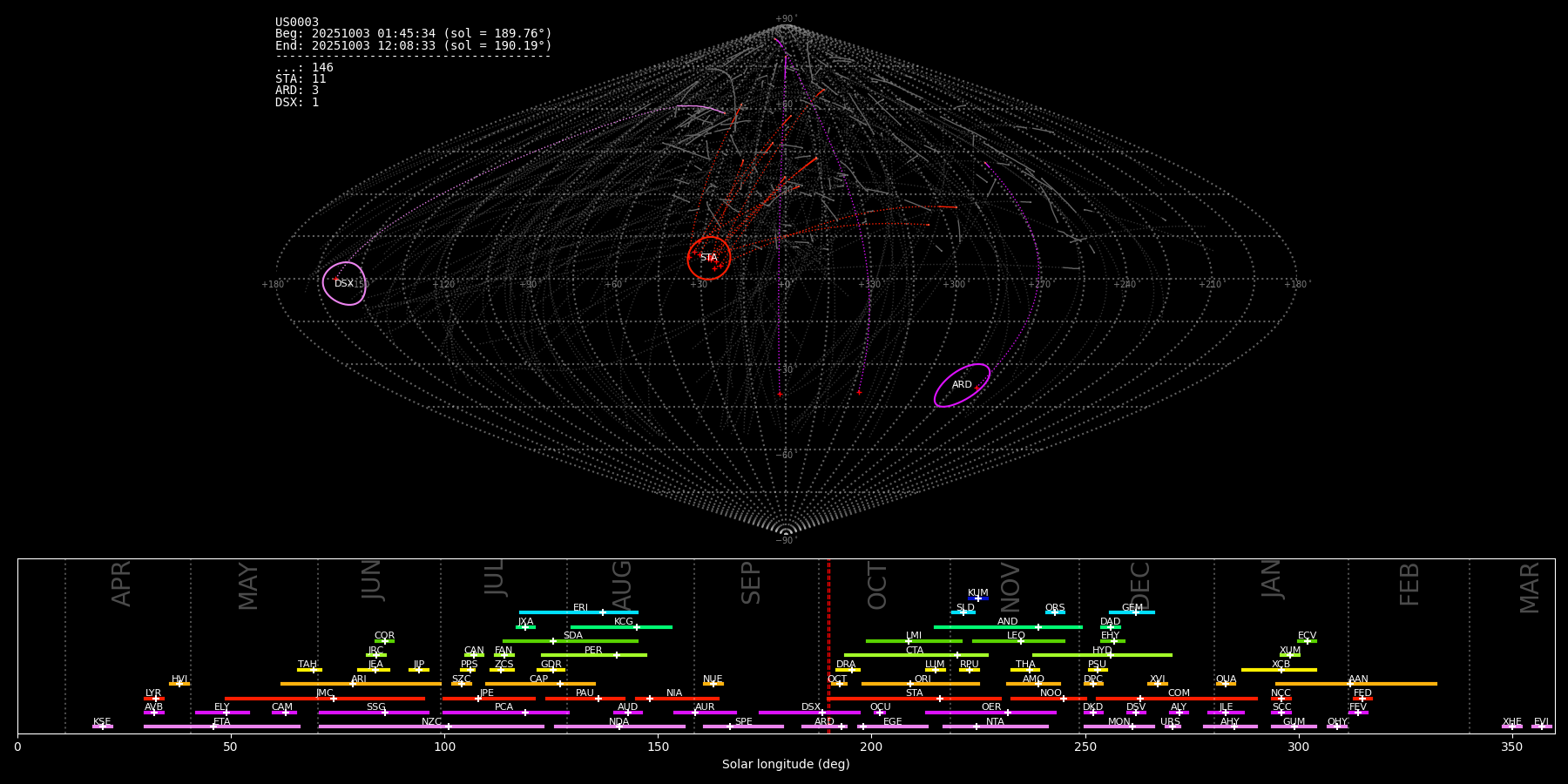Select the CTA shower bar in timeline
Screen dimensions: 1568x784
coord(916,655)
